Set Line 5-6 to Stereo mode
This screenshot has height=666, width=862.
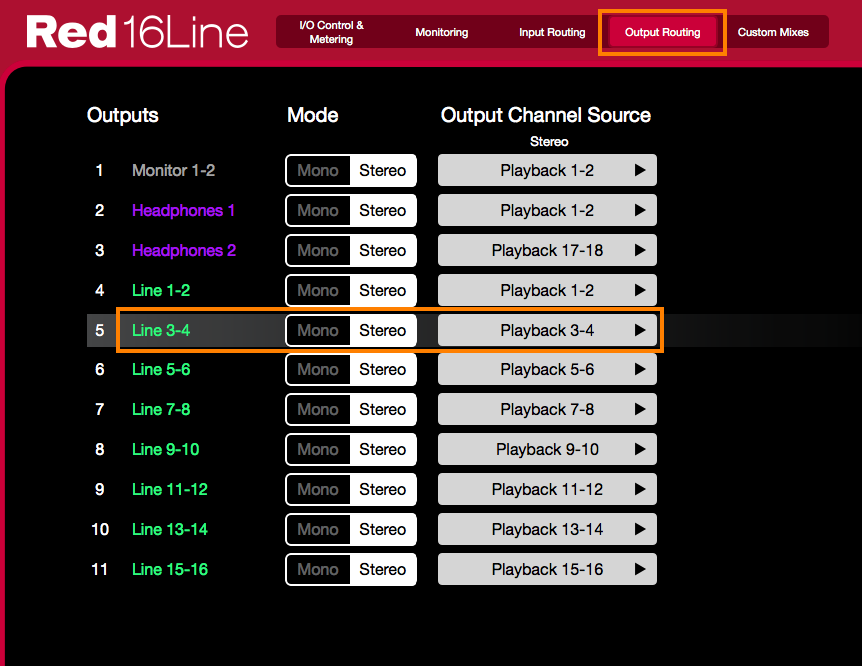[x=383, y=370]
